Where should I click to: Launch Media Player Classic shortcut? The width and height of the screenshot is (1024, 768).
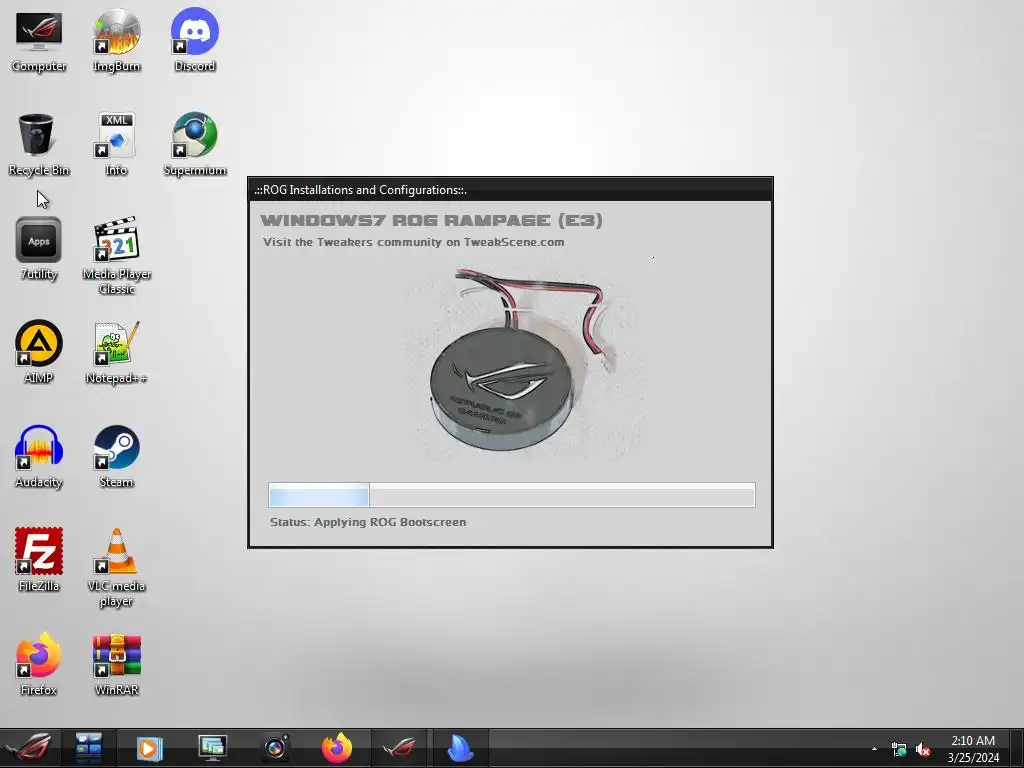(x=116, y=256)
